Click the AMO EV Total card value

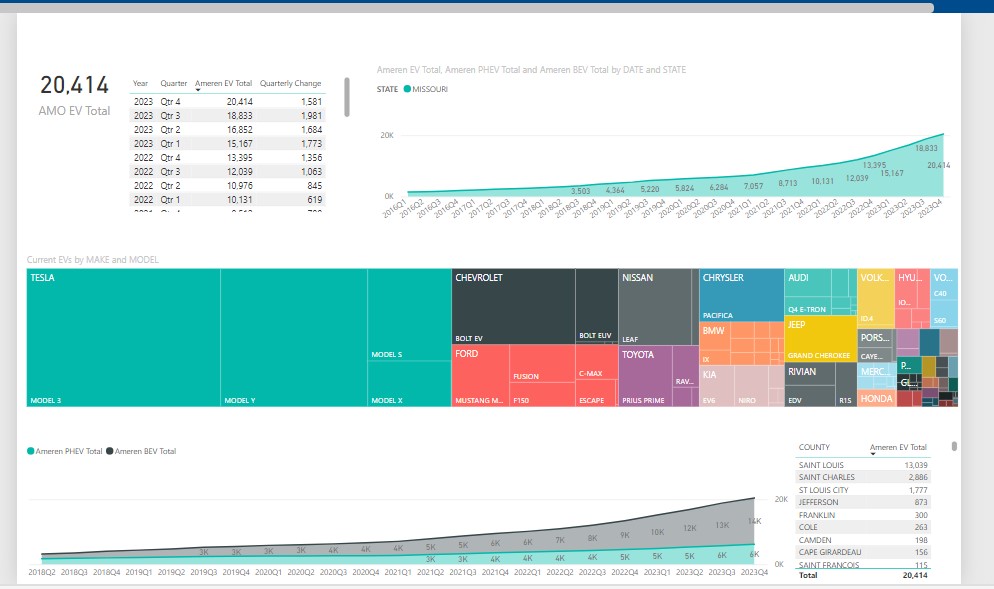tap(75, 87)
